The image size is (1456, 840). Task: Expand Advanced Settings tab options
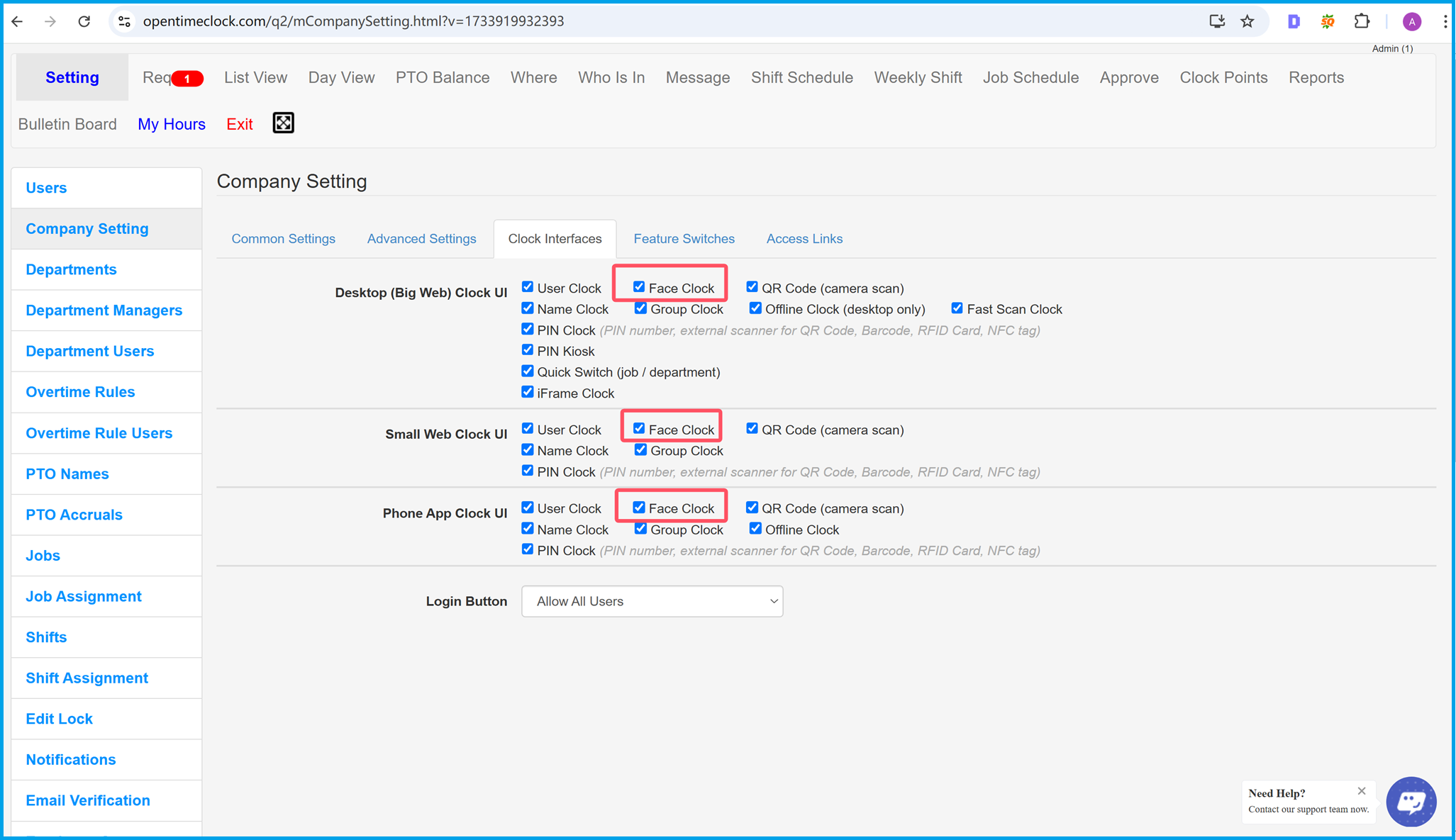pos(421,239)
